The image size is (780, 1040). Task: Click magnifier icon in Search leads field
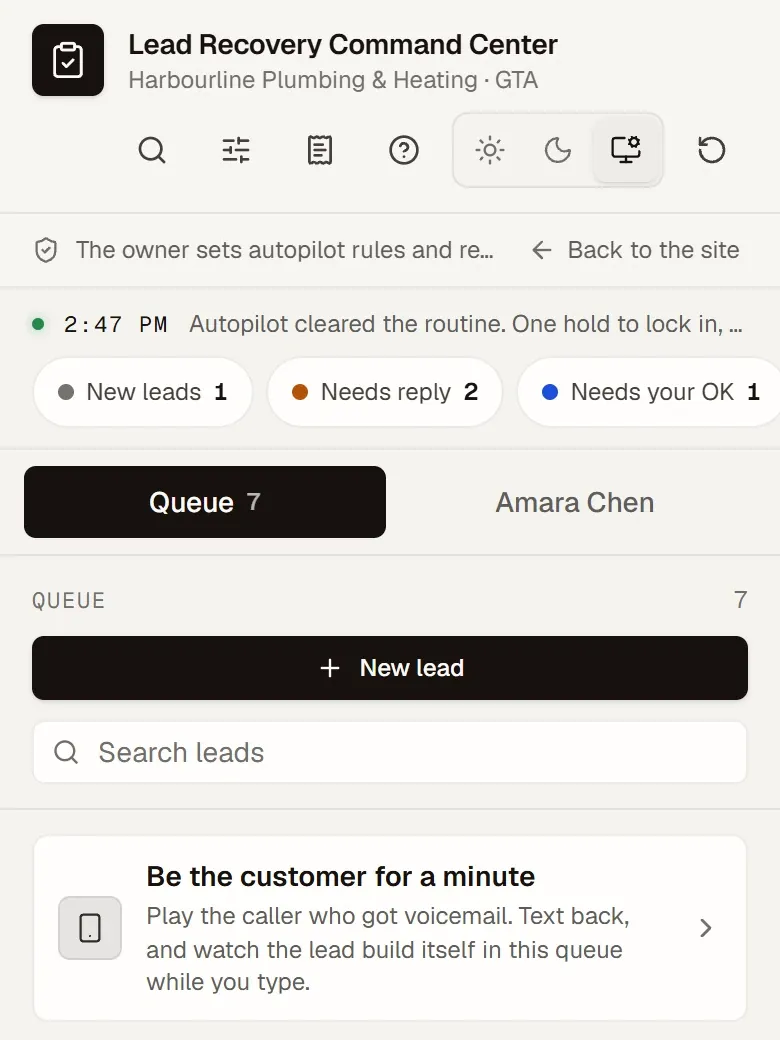66,752
